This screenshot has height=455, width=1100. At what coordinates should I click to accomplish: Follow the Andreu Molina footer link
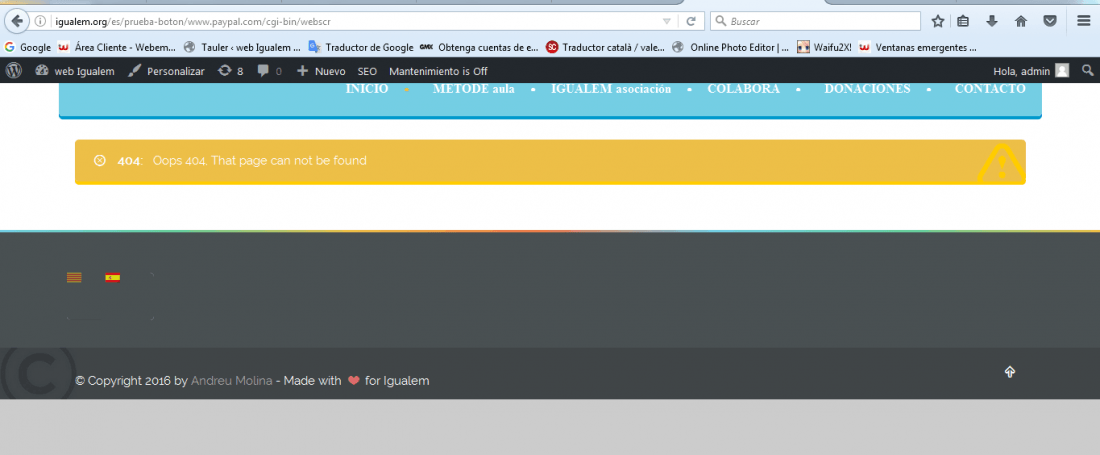coord(232,381)
